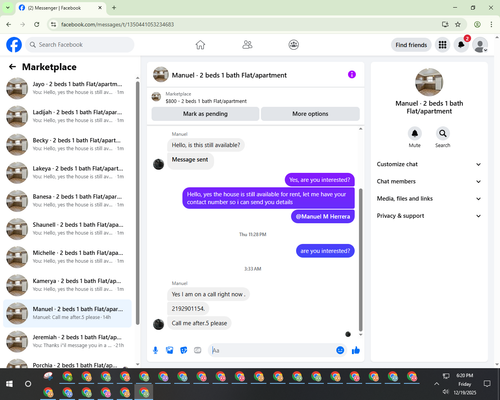This screenshot has width=500, height=400.
Task: Click "Hello, is this still available?" message
Action: [x=206, y=145]
